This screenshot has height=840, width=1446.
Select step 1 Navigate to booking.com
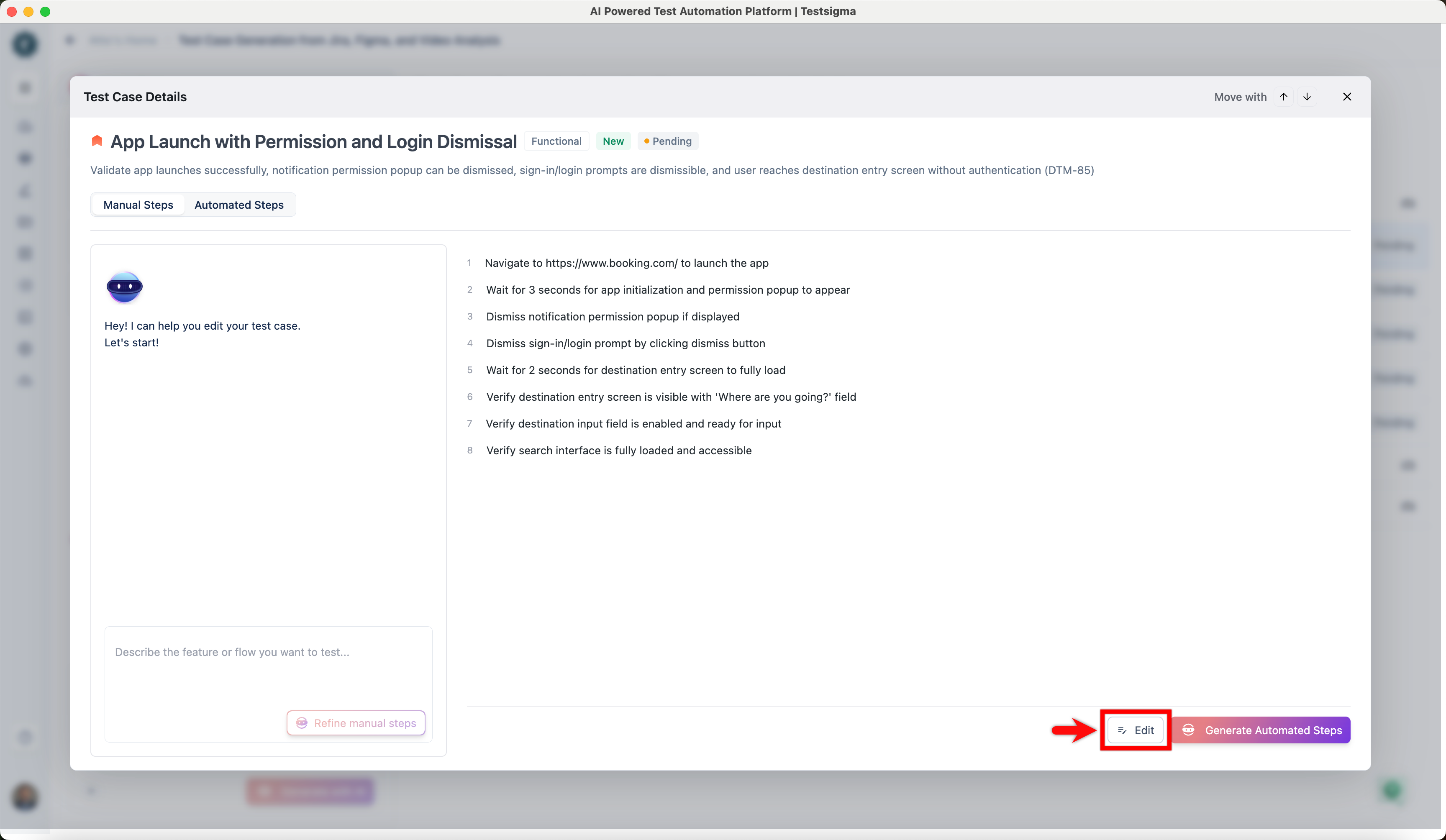point(626,263)
